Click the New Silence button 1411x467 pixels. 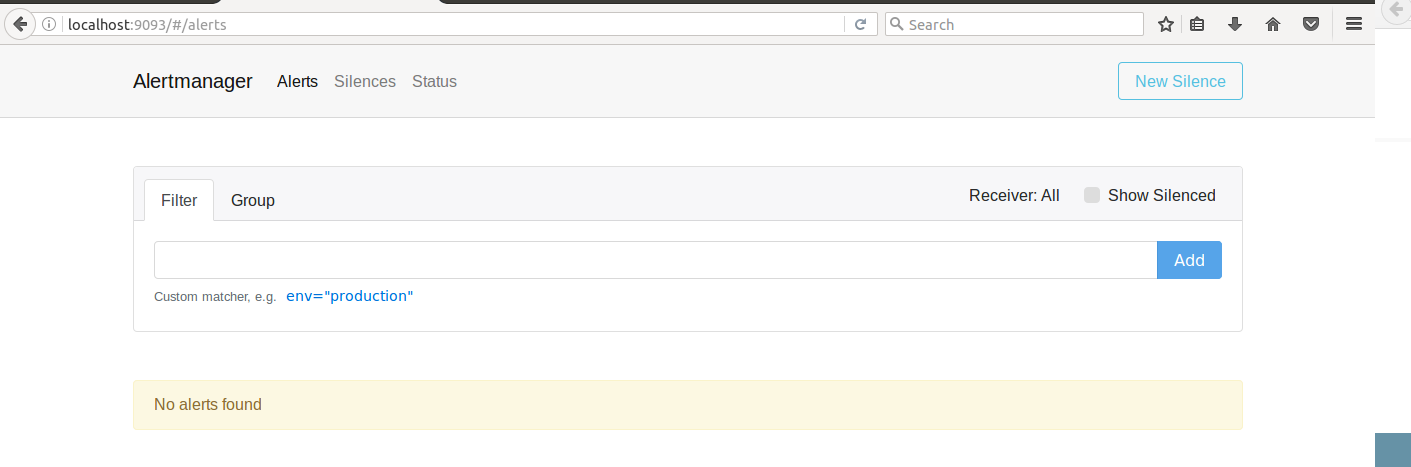pos(1180,81)
